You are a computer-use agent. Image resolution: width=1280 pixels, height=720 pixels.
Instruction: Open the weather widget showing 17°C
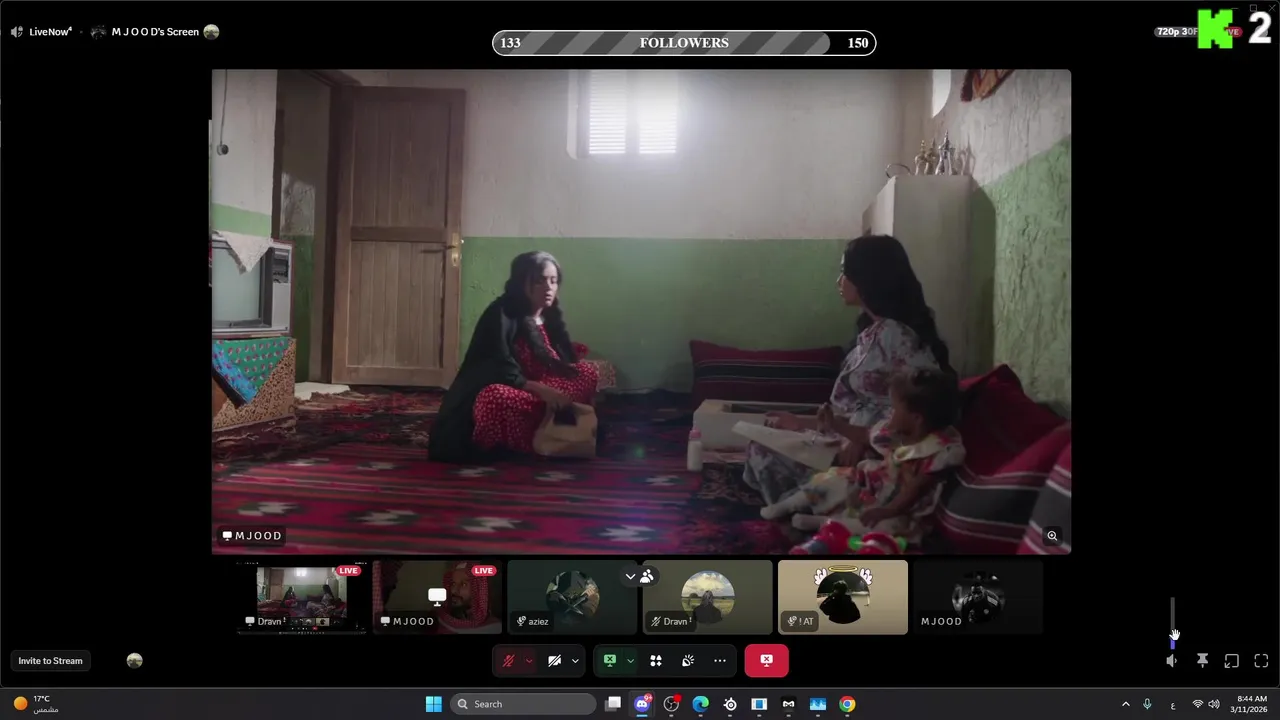36,704
